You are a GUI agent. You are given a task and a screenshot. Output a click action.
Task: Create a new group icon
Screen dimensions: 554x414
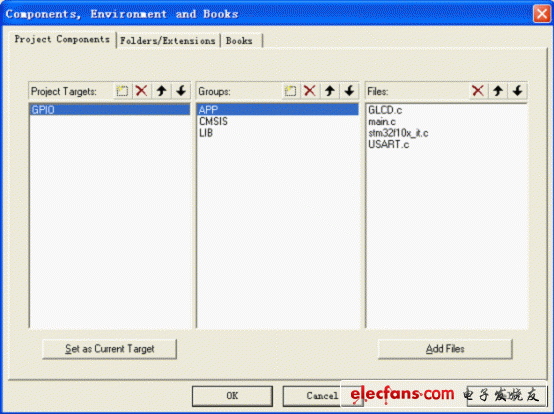coord(290,91)
